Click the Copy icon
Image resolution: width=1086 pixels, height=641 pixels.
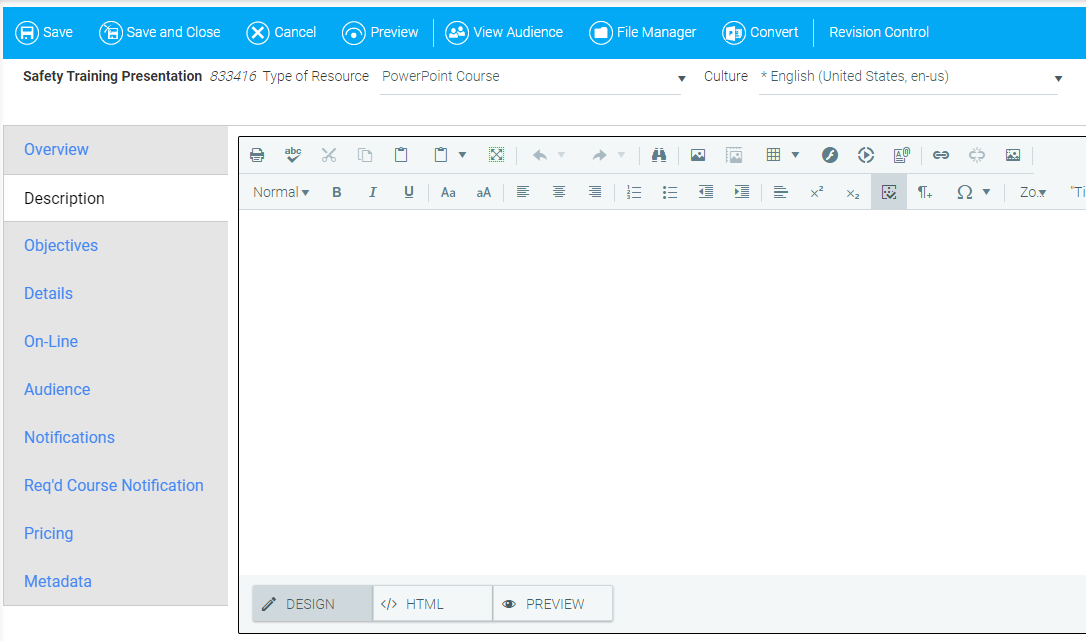[365, 155]
